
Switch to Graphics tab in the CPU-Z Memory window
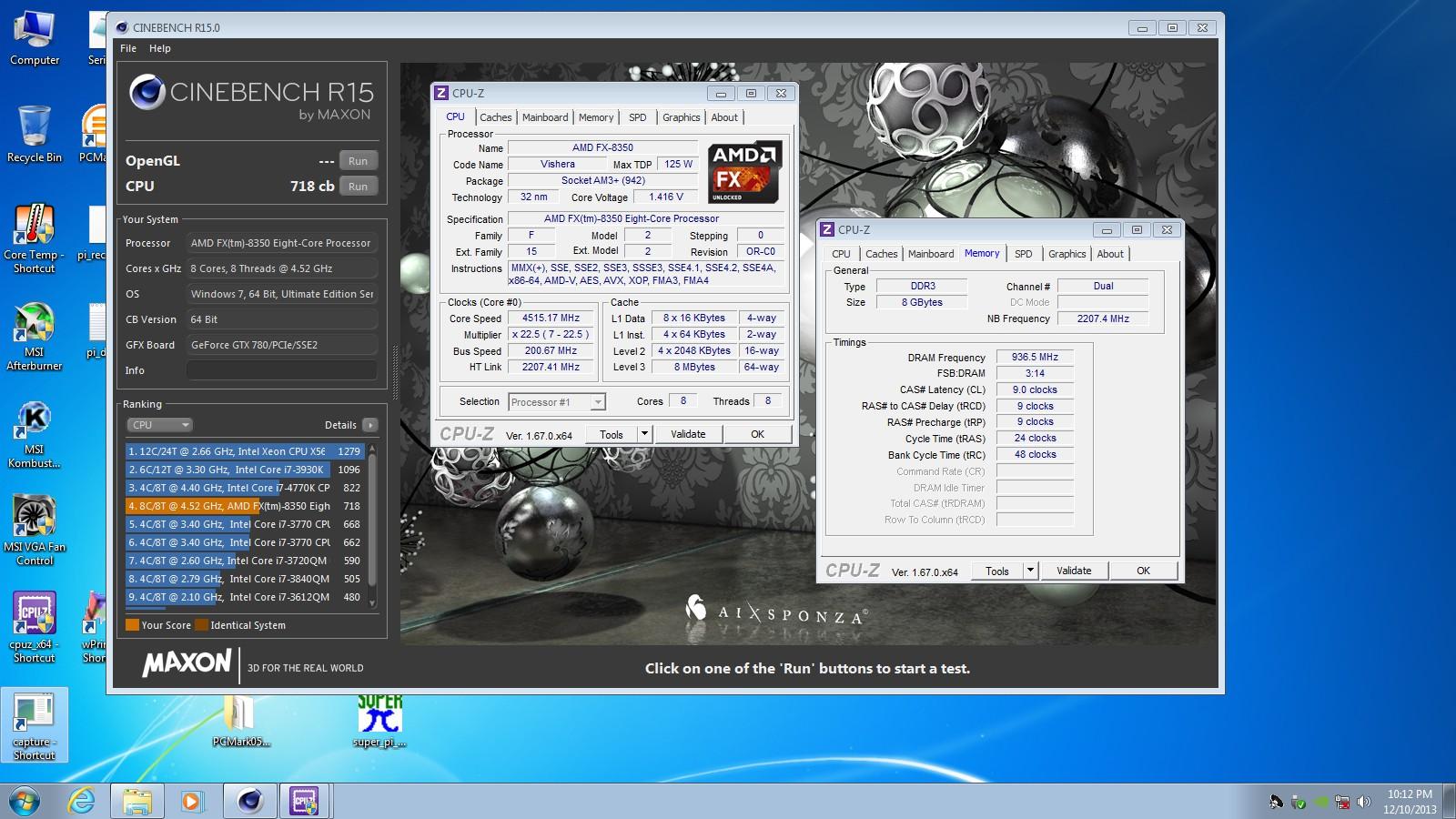point(1067,254)
